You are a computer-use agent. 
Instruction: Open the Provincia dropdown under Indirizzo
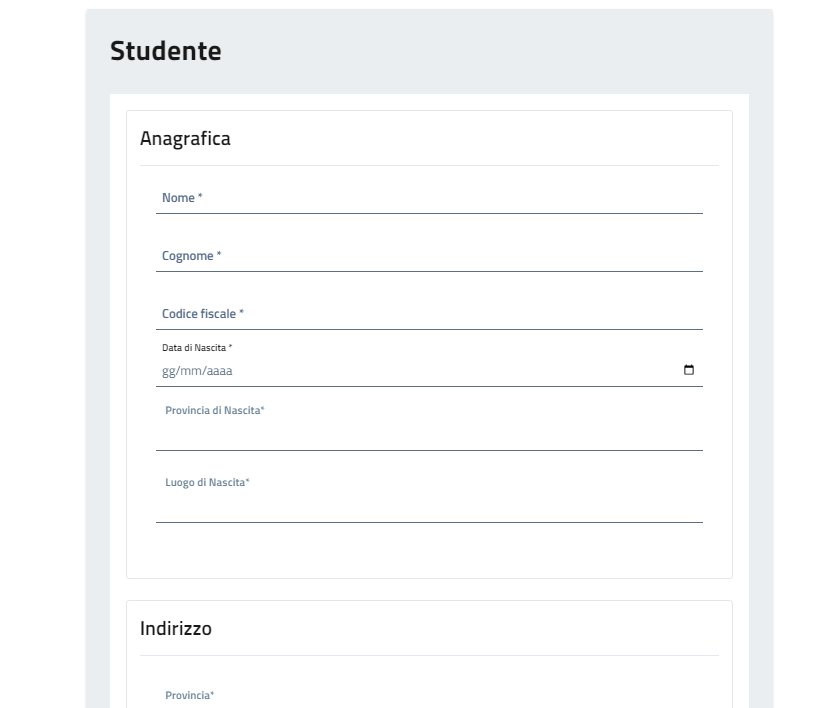(x=429, y=700)
